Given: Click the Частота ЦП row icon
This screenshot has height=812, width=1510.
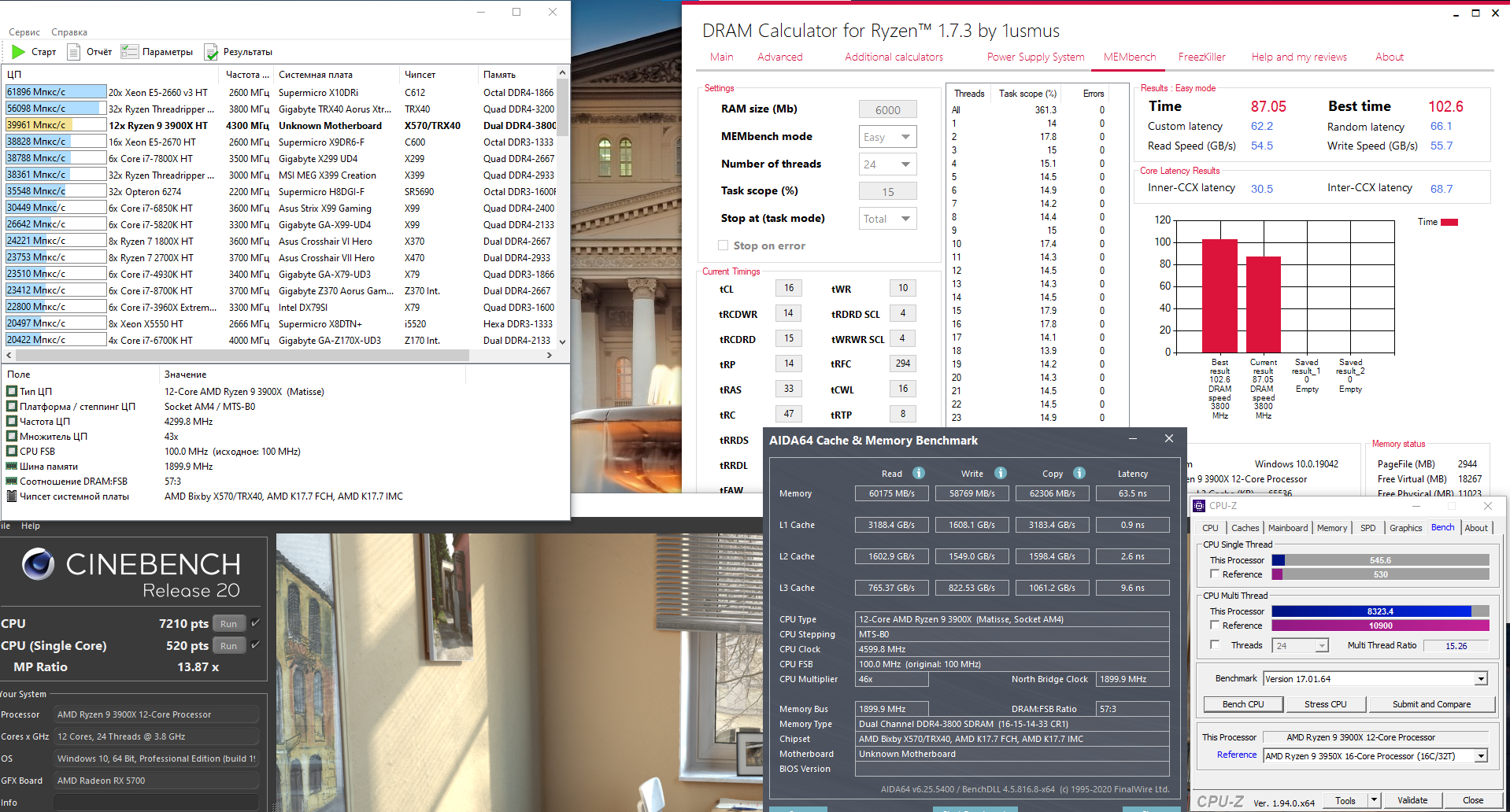Looking at the screenshot, I should coord(12,421).
